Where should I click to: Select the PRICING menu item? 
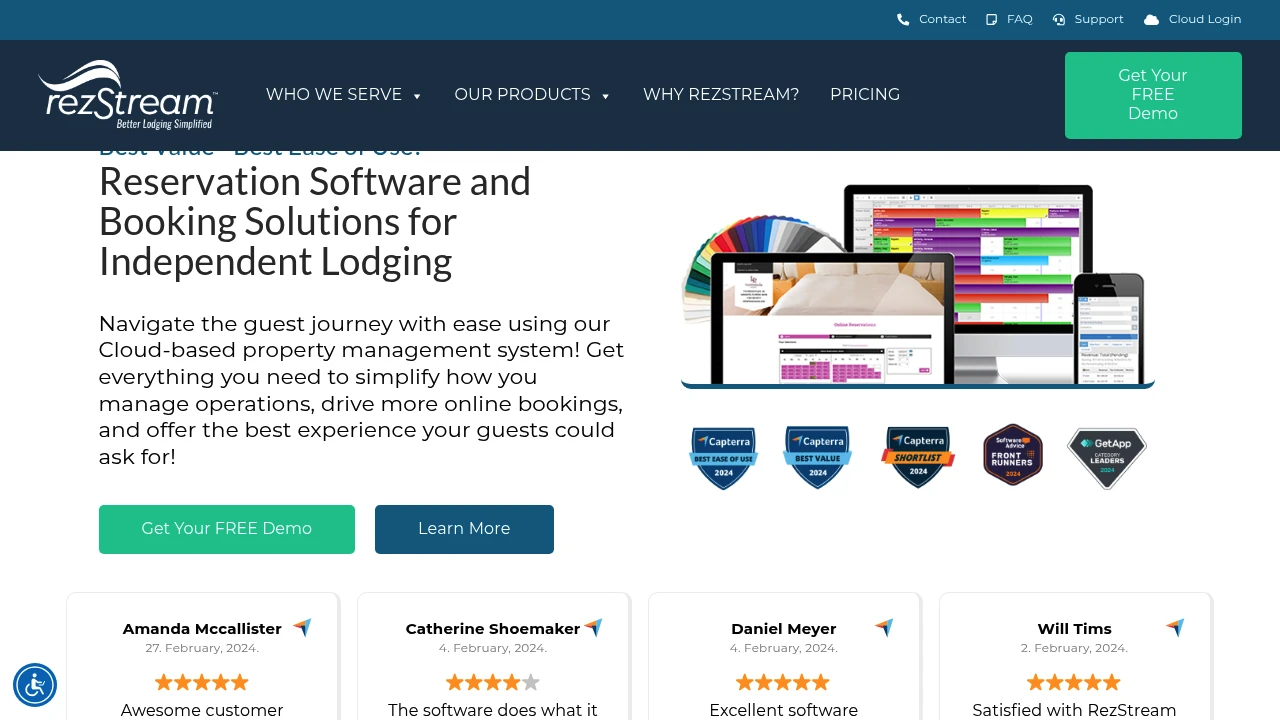[x=865, y=95]
